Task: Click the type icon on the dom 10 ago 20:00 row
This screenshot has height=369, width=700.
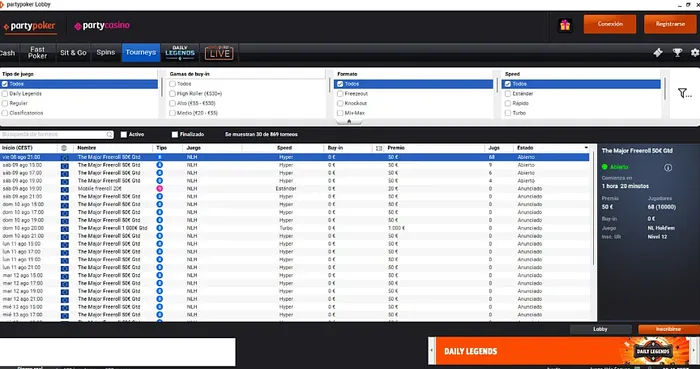Action: point(159,228)
